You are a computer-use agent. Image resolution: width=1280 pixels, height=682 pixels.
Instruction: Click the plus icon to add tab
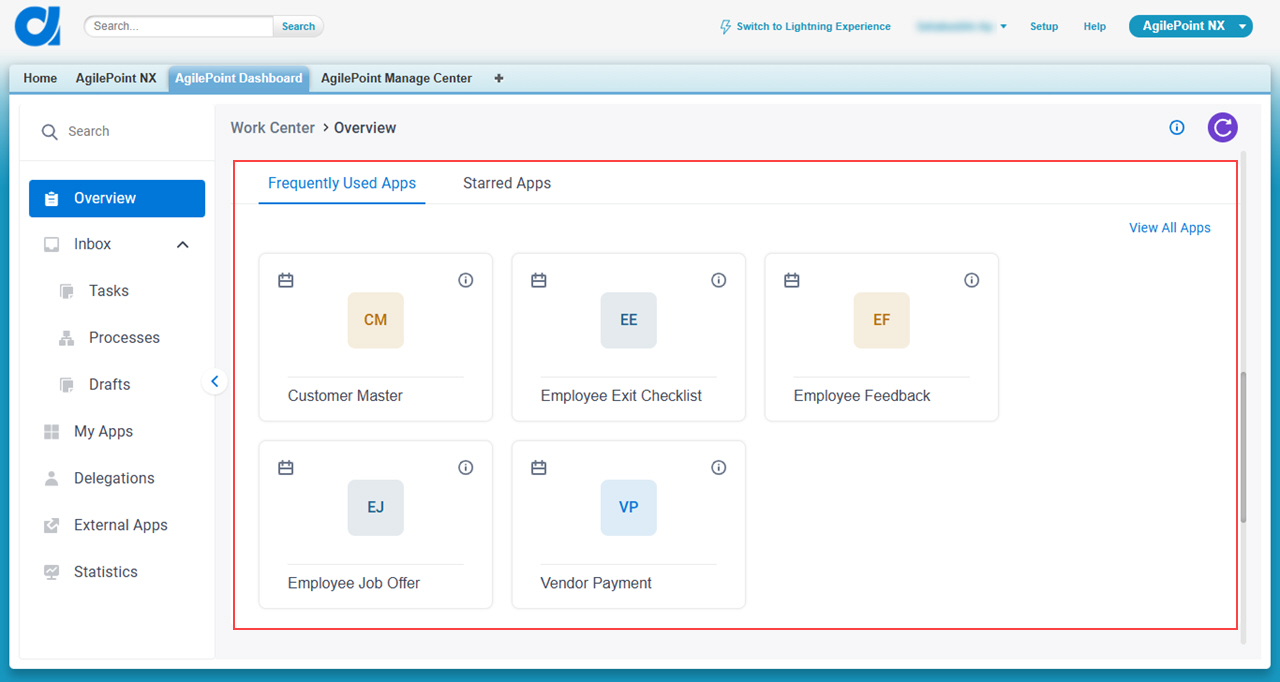coord(499,78)
